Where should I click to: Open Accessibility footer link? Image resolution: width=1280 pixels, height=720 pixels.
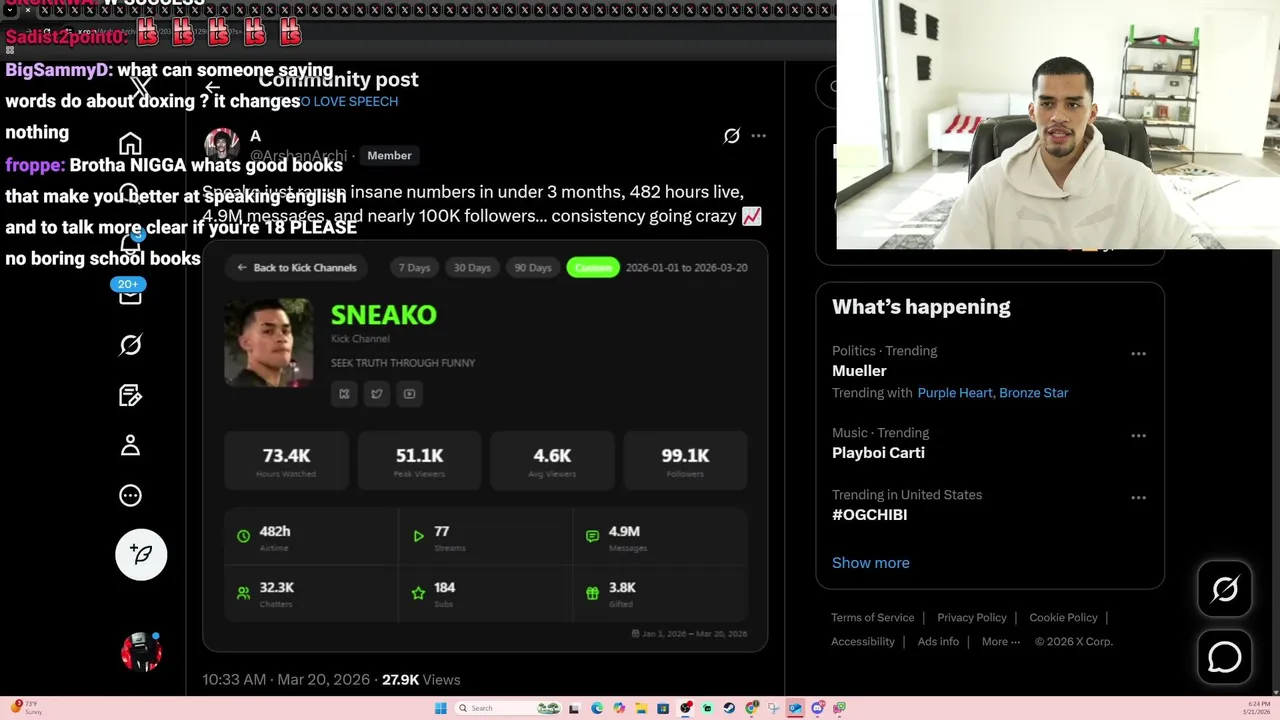point(863,642)
